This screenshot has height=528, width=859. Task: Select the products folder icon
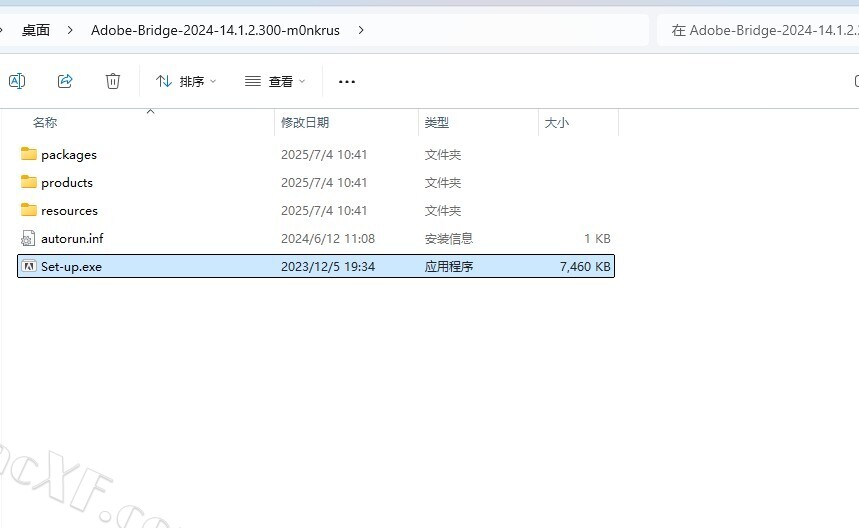(x=28, y=182)
